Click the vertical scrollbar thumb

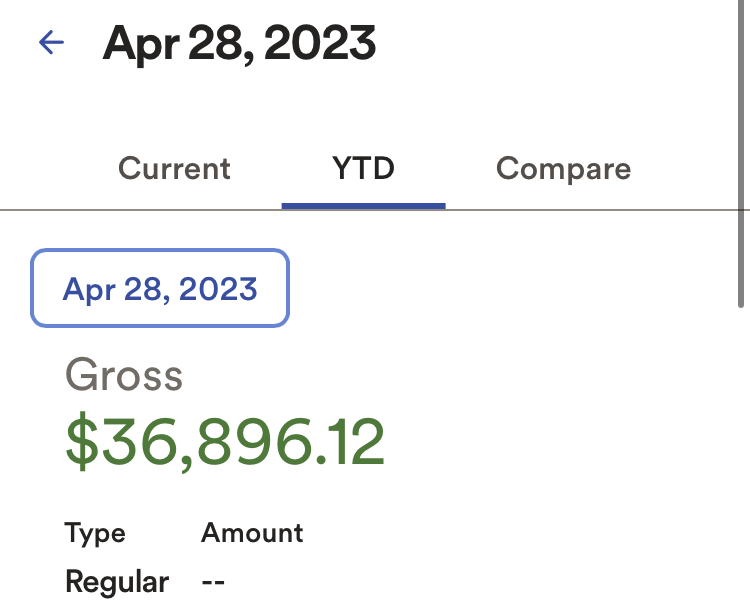click(x=741, y=150)
